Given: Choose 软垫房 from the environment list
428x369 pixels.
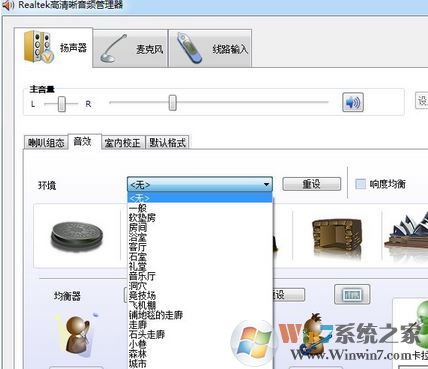Looking at the screenshot, I should [200, 218].
